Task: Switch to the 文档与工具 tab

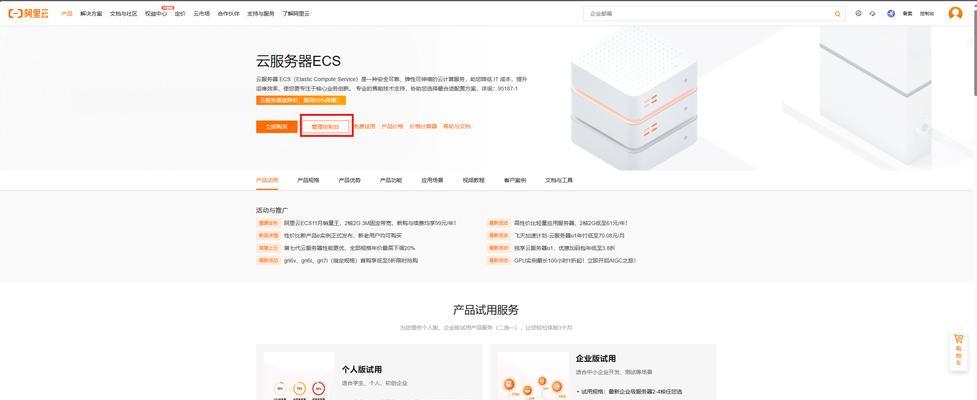Action: coord(559,180)
